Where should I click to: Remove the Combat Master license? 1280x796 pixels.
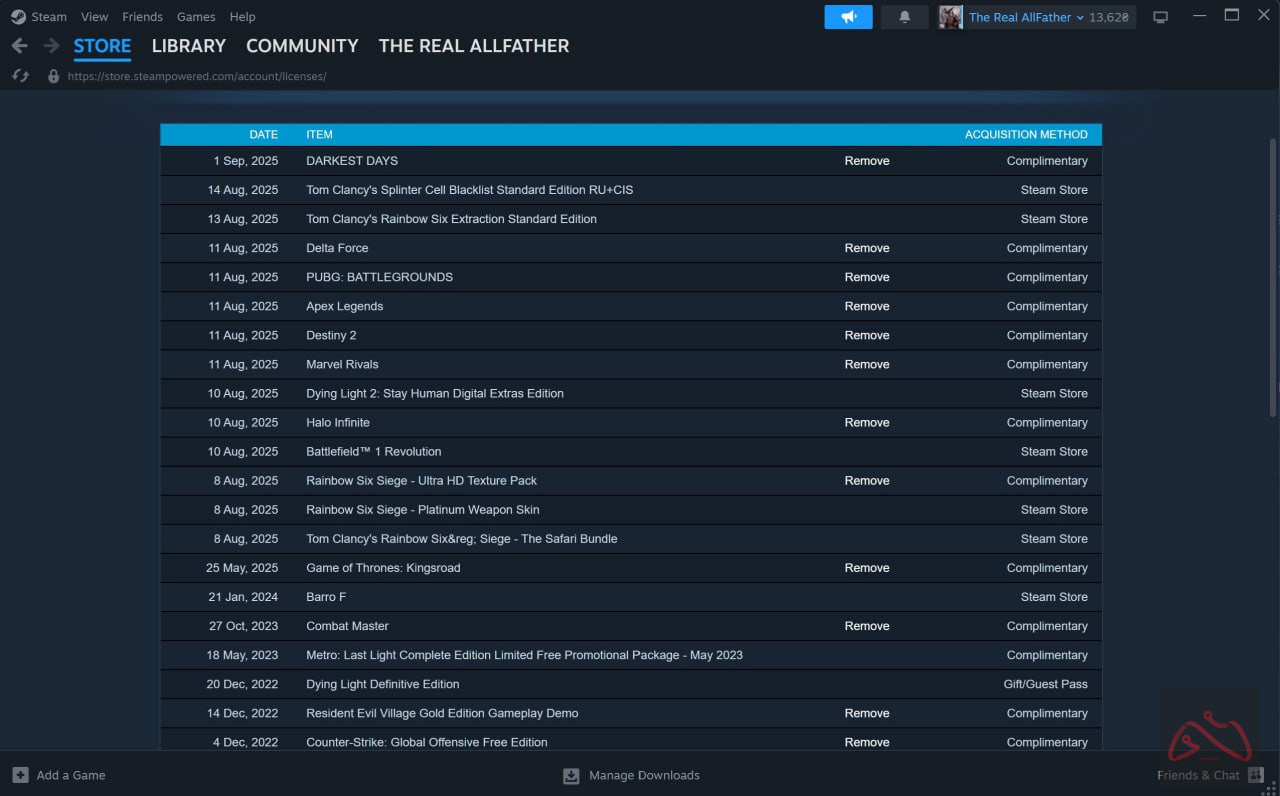[866, 626]
